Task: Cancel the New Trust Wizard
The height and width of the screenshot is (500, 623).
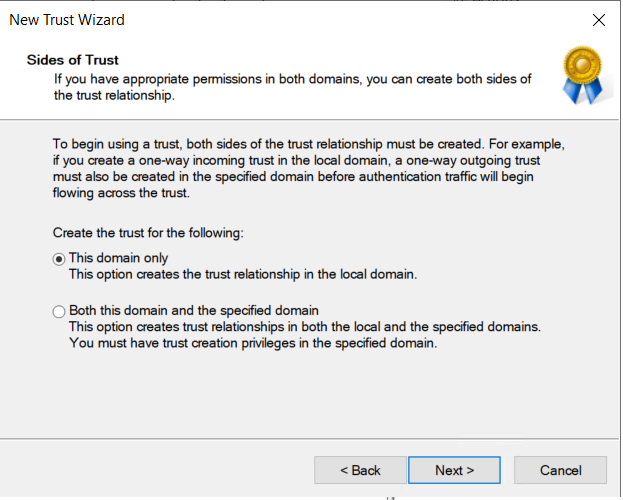Action: pos(560,470)
